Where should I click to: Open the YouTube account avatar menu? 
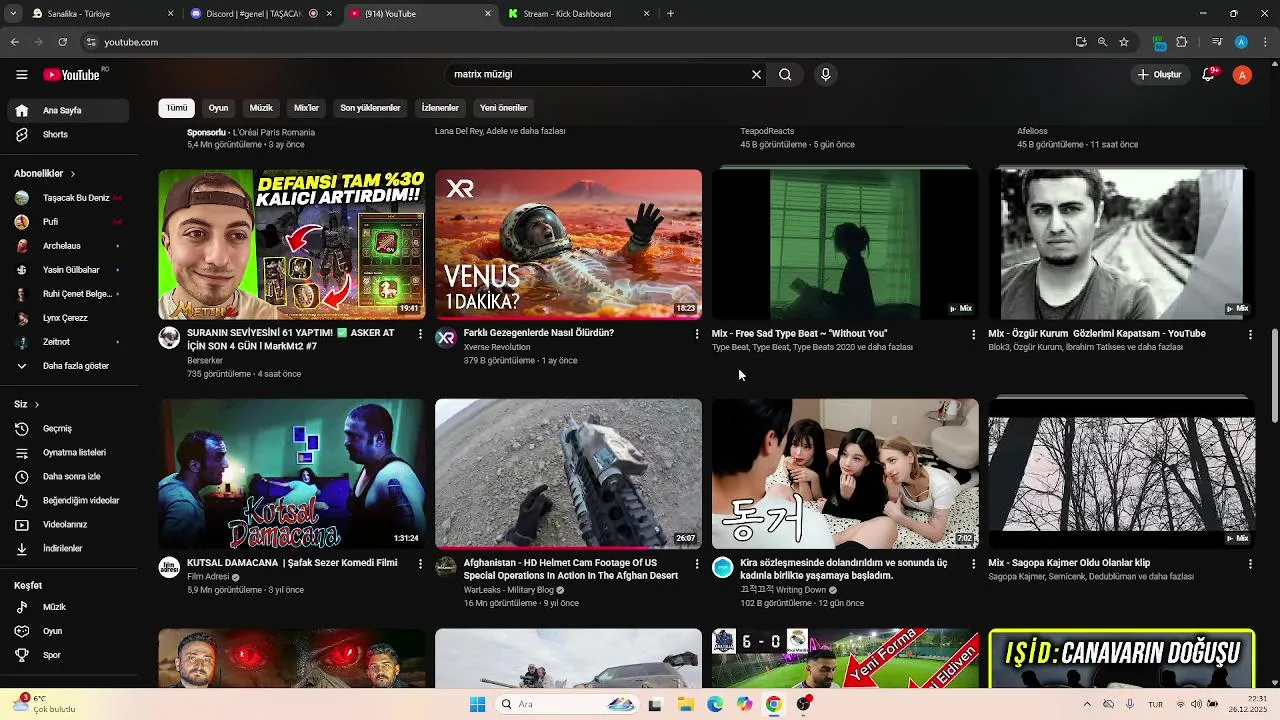1242,75
